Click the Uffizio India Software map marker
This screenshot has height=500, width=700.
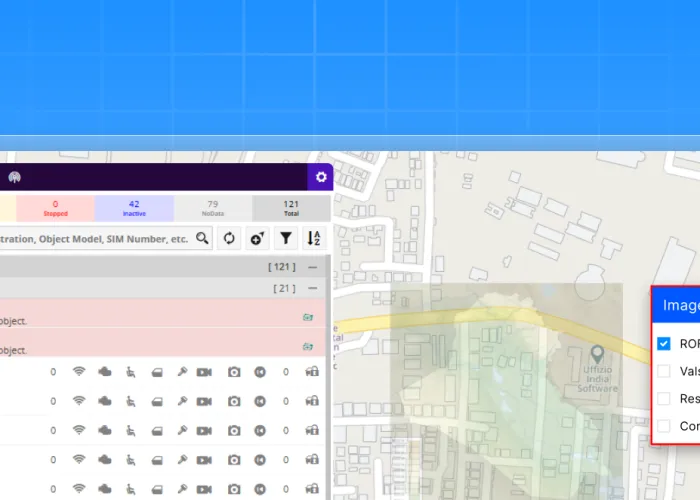(598, 353)
